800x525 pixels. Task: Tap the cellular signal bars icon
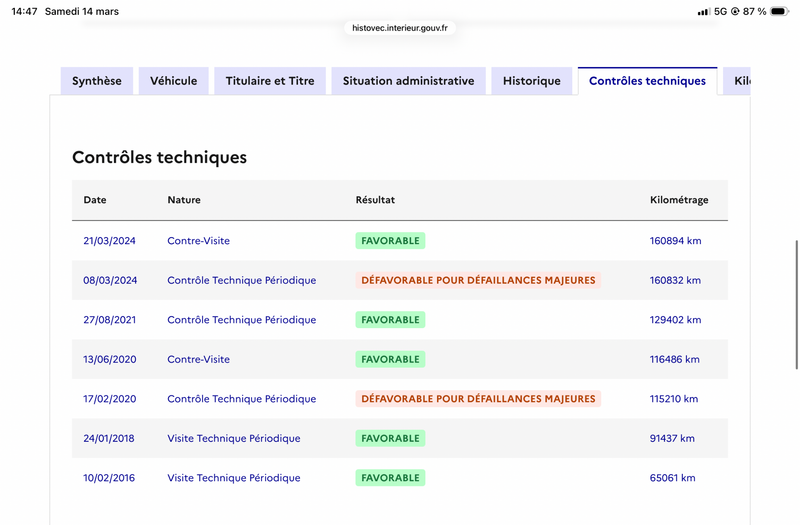[704, 11]
